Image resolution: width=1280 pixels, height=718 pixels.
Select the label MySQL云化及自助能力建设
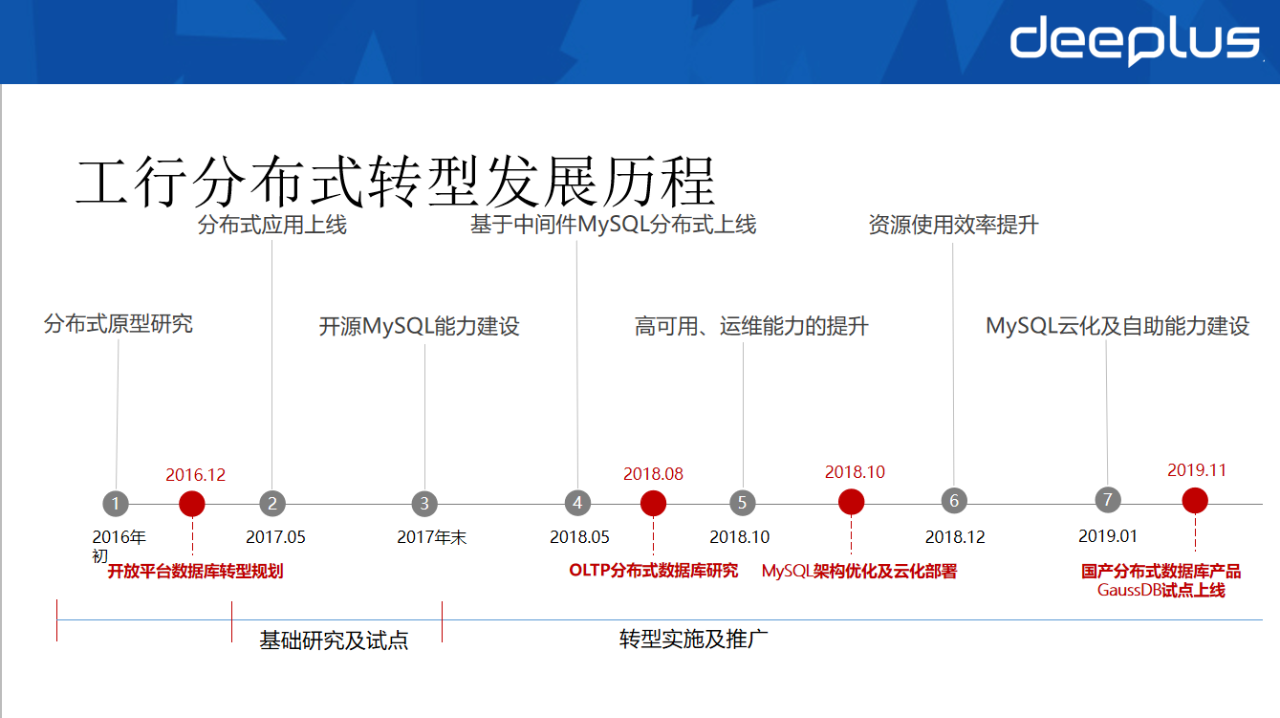(1118, 326)
